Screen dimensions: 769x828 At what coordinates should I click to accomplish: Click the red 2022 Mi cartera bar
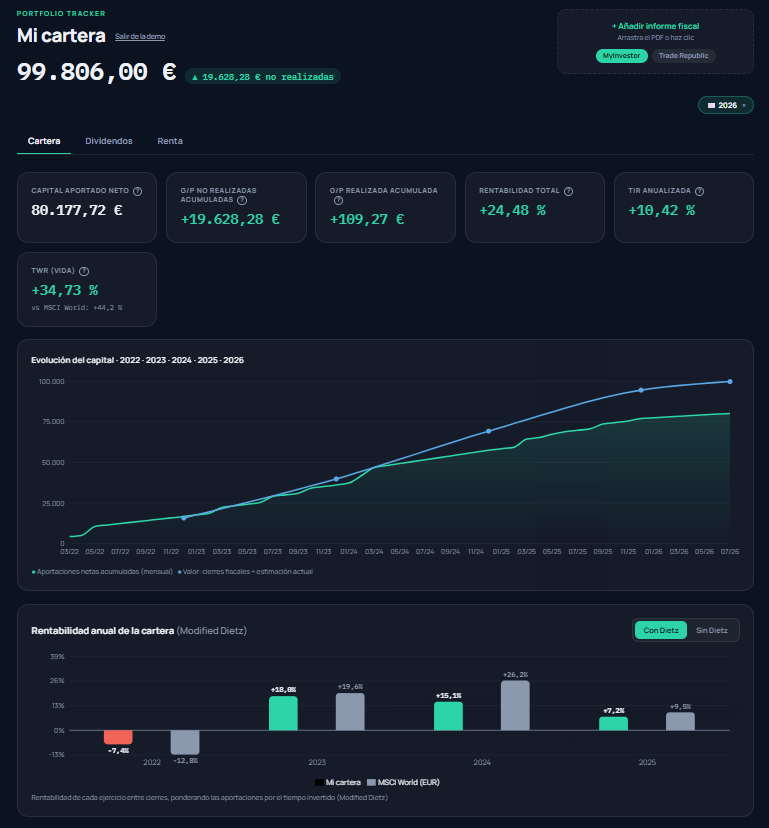(x=118, y=737)
